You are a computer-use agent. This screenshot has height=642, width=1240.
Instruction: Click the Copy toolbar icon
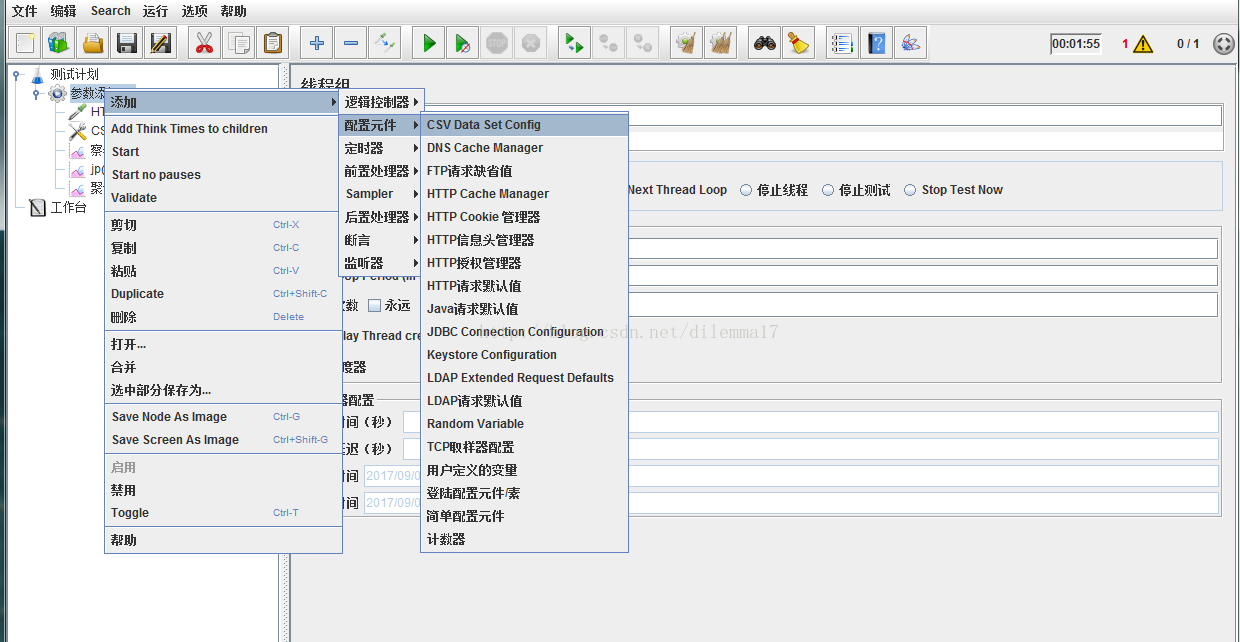coord(239,43)
